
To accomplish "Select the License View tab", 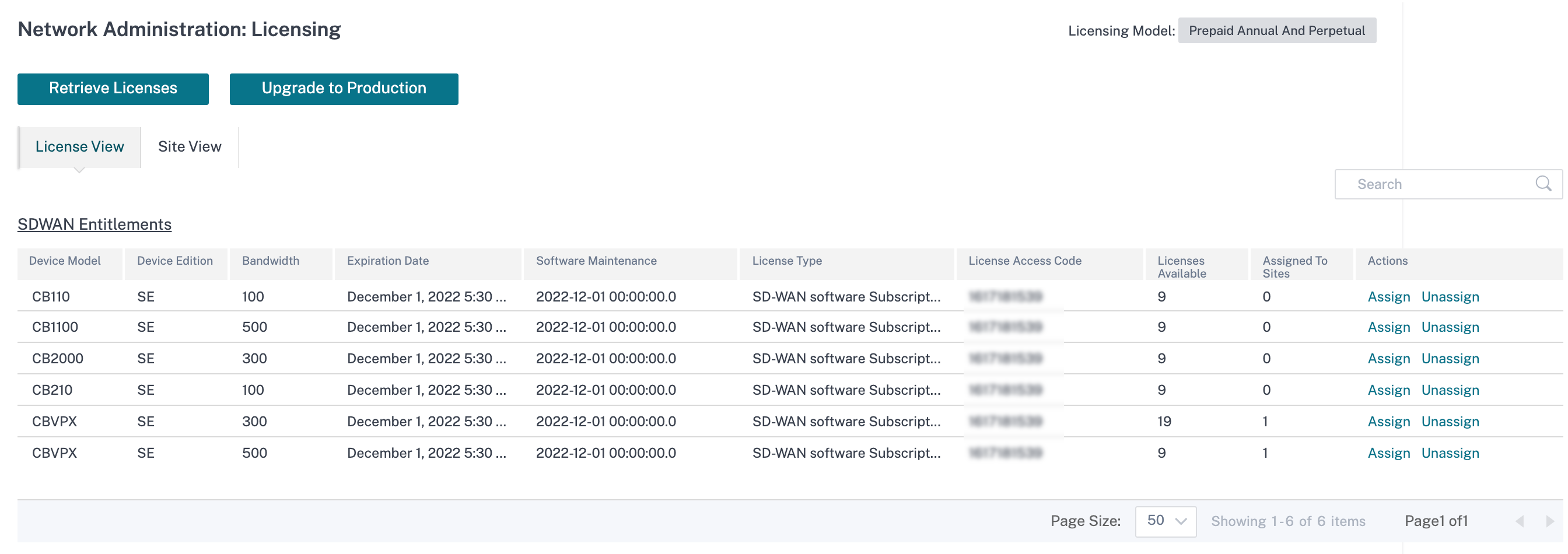I will point(80,147).
